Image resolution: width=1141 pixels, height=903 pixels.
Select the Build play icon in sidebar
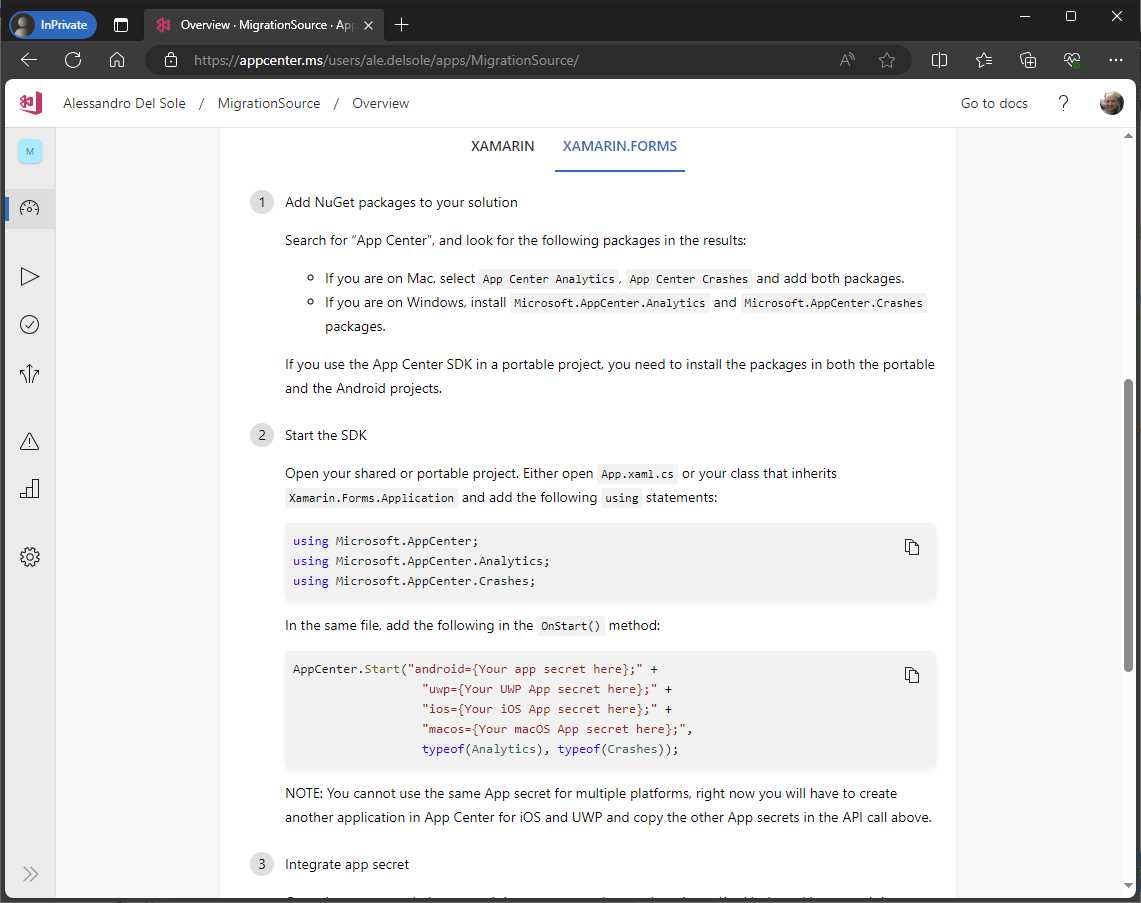click(30, 276)
